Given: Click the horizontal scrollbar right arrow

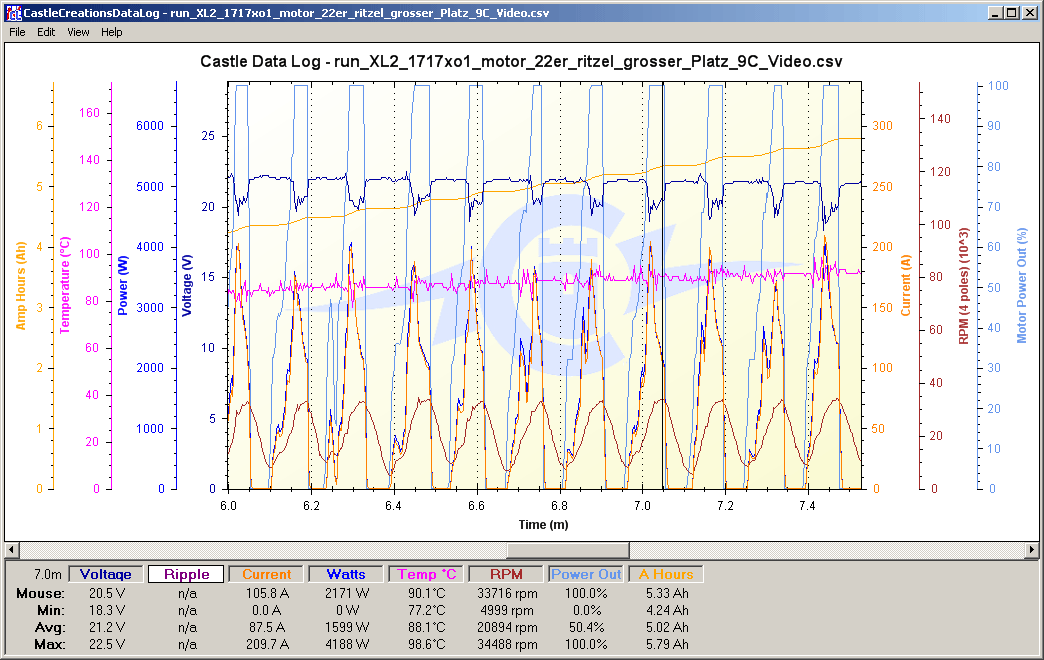Looking at the screenshot, I should [x=1032, y=550].
